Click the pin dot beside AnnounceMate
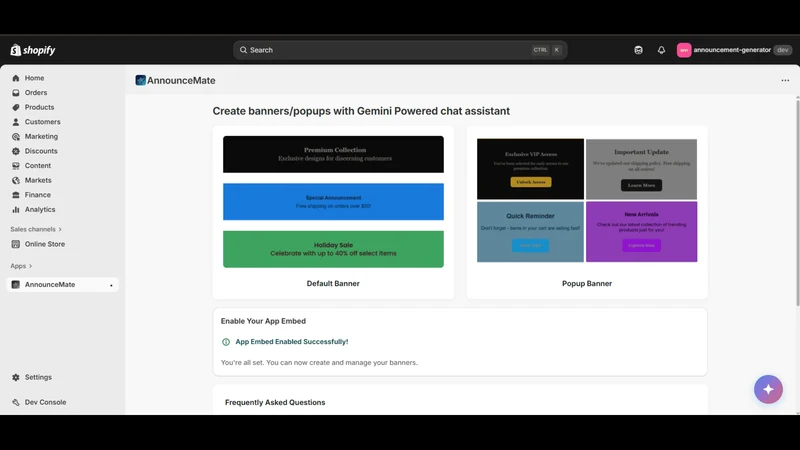Screen dimensions: 800x450 pyautogui.click(x=111, y=285)
